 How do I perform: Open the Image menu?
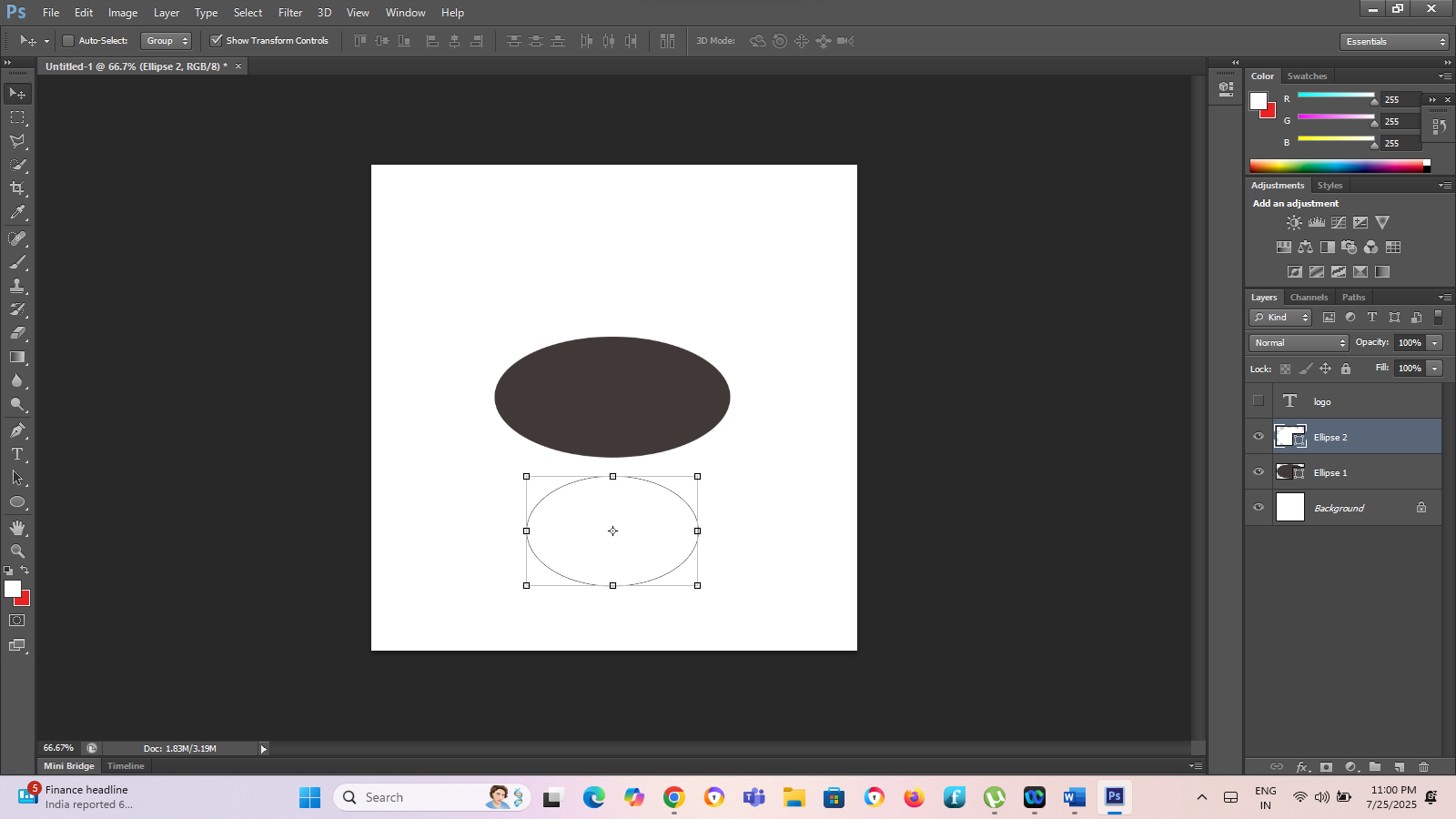[x=123, y=13]
